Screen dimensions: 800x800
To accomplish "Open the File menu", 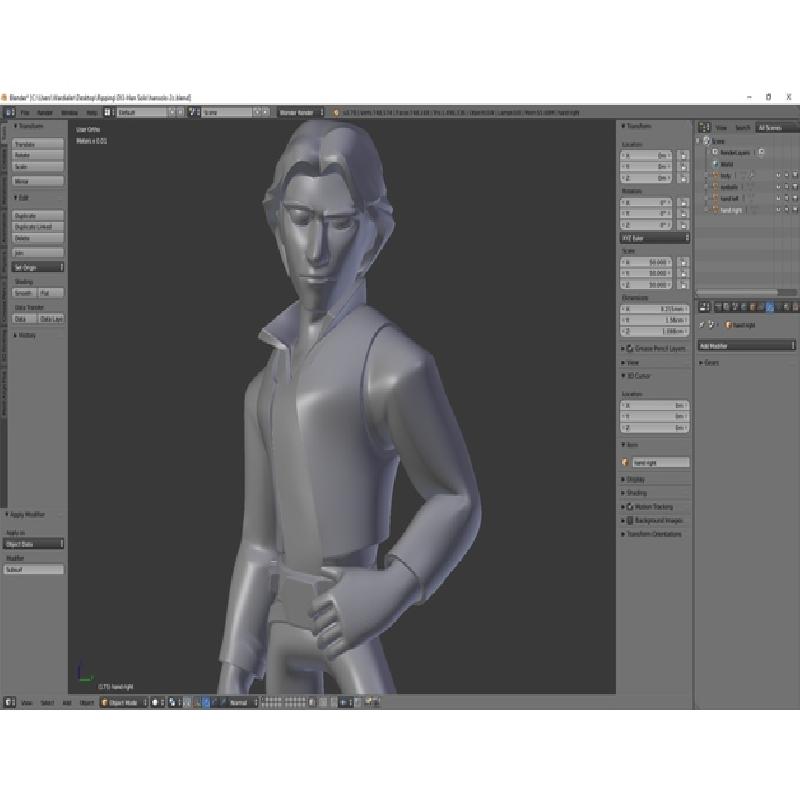I will (25, 113).
